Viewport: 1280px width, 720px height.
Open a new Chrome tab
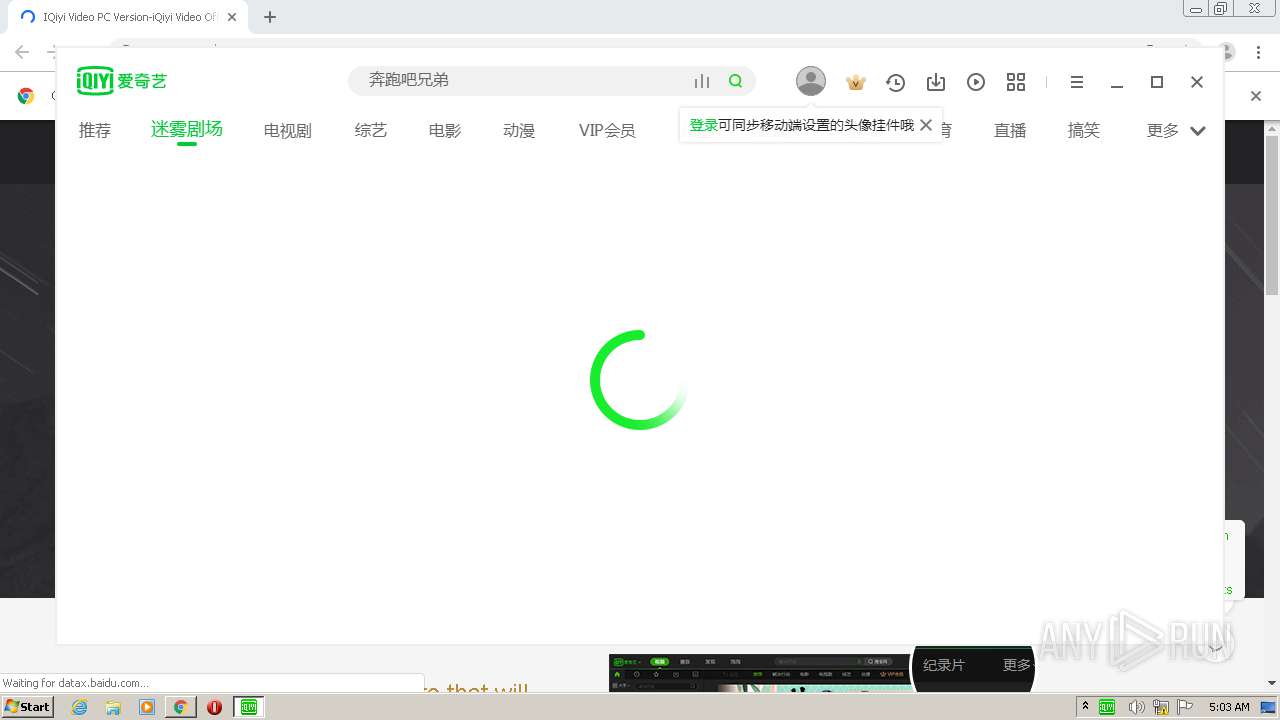pyautogui.click(x=270, y=17)
